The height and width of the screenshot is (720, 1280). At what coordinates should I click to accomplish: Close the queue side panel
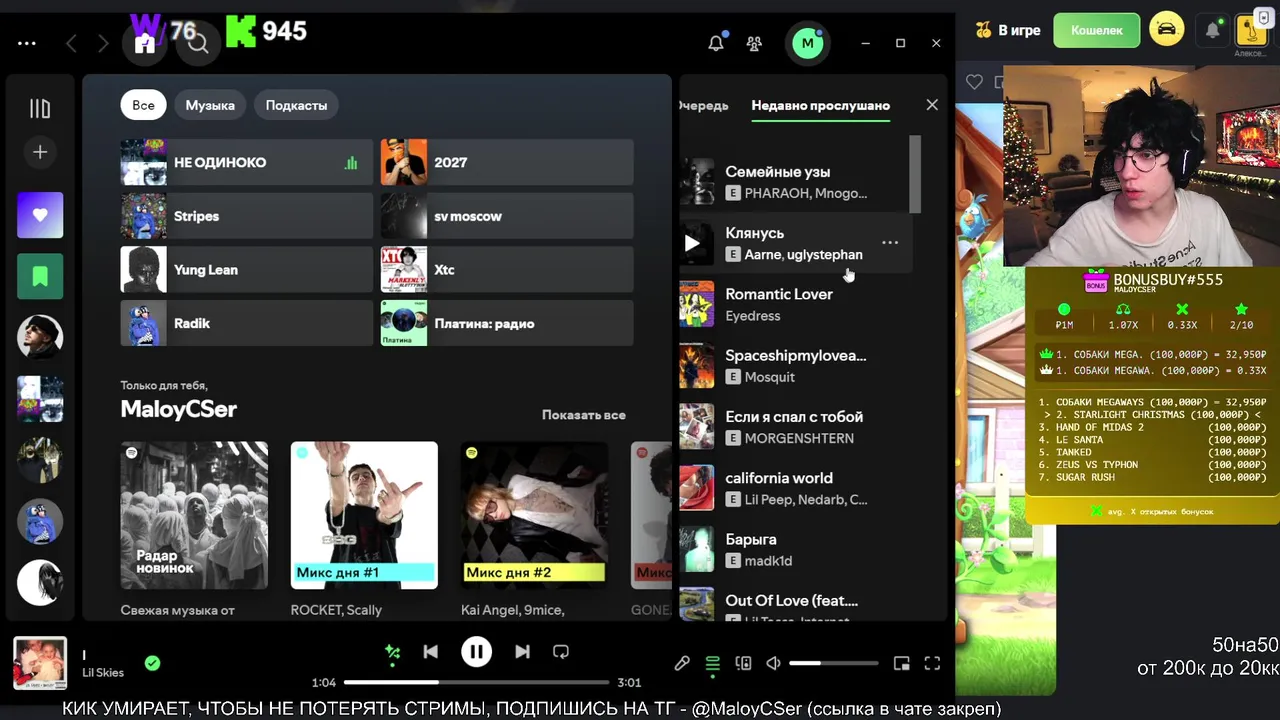(x=932, y=104)
